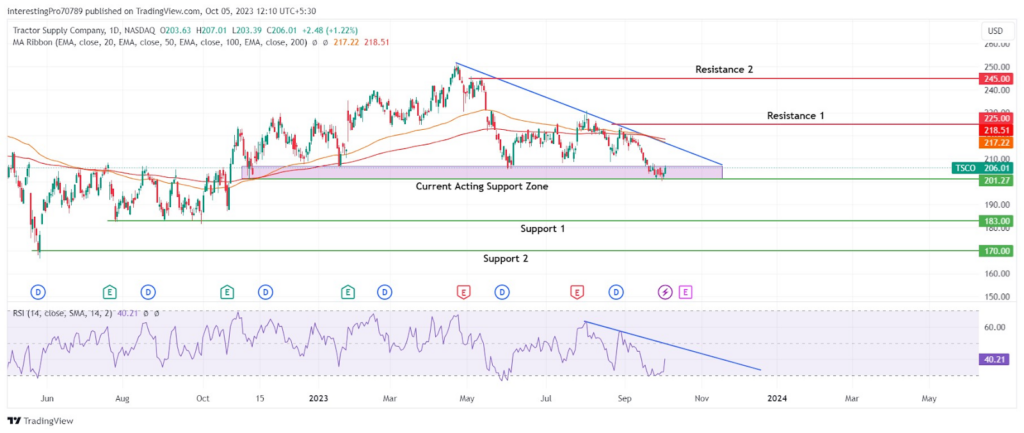Screen dimensions: 1024x433
Task: Click the TSCO 206.01 last price label
Action: (982, 168)
